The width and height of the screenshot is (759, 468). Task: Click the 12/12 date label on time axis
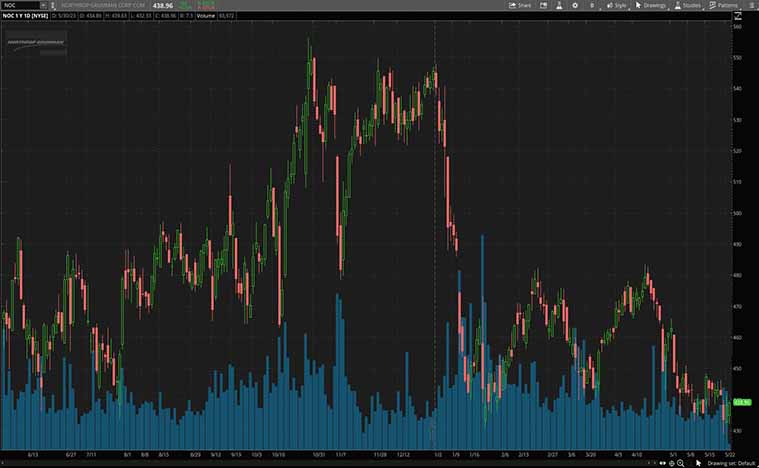tap(403, 455)
